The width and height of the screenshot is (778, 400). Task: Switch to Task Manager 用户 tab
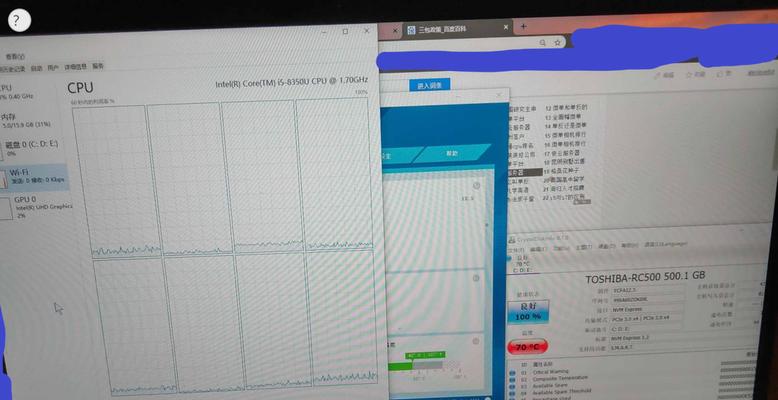pos(53,67)
